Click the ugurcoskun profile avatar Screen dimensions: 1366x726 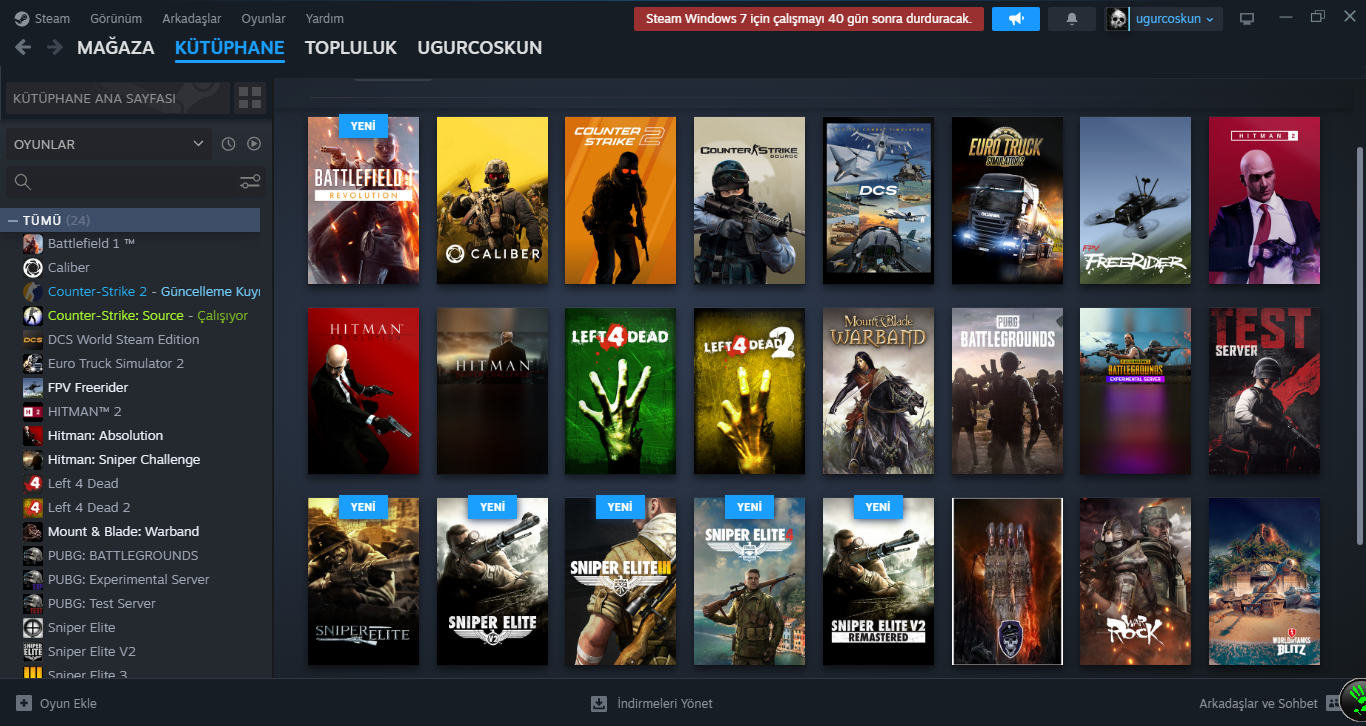point(1117,19)
